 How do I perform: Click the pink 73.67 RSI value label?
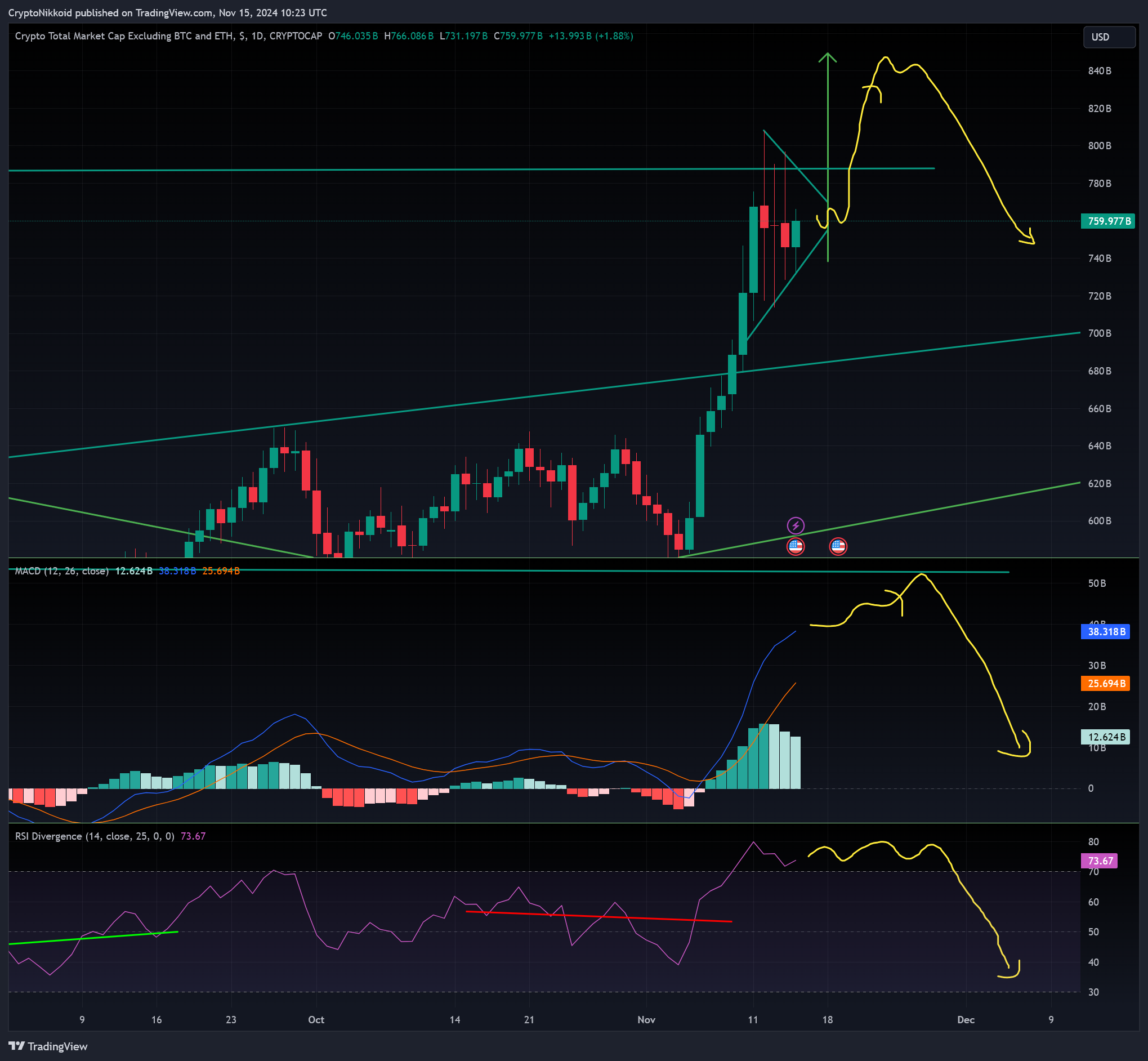coord(1098,861)
